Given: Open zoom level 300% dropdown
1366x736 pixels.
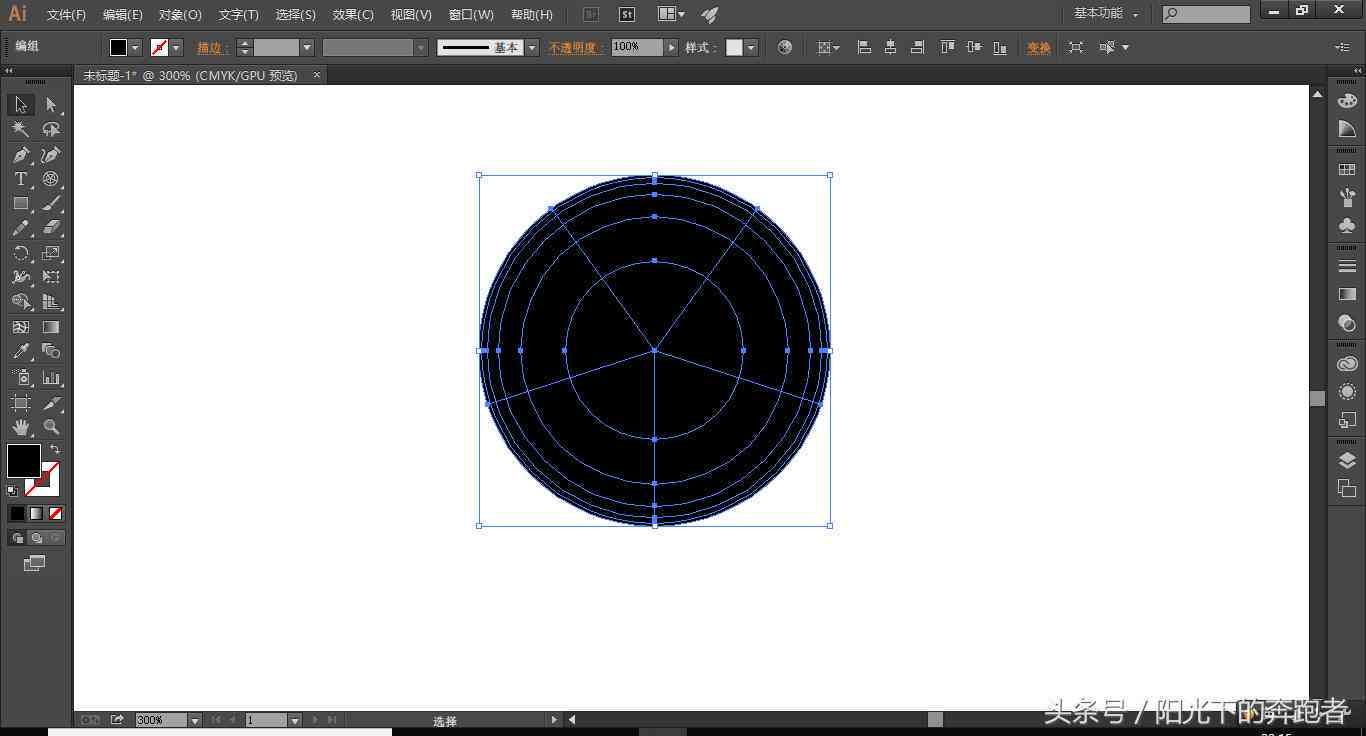Looking at the screenshot, I should pos(195,720).
